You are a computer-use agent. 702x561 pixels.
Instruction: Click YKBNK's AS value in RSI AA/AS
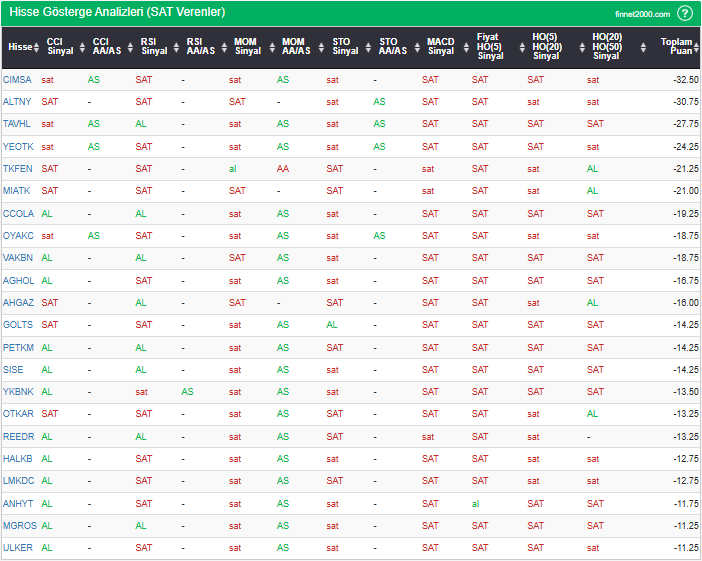(187, 391)
